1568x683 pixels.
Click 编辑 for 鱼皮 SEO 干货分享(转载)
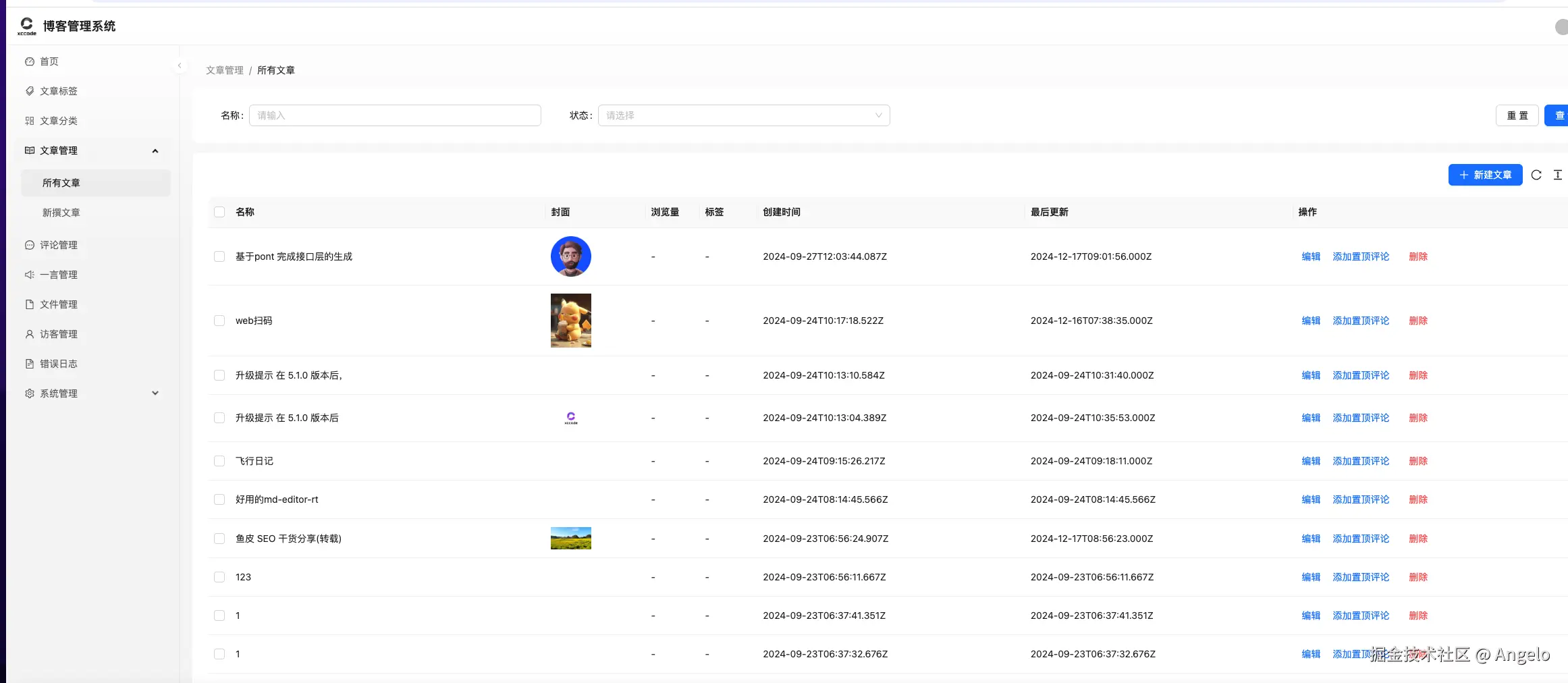[x=1311, y=539]
